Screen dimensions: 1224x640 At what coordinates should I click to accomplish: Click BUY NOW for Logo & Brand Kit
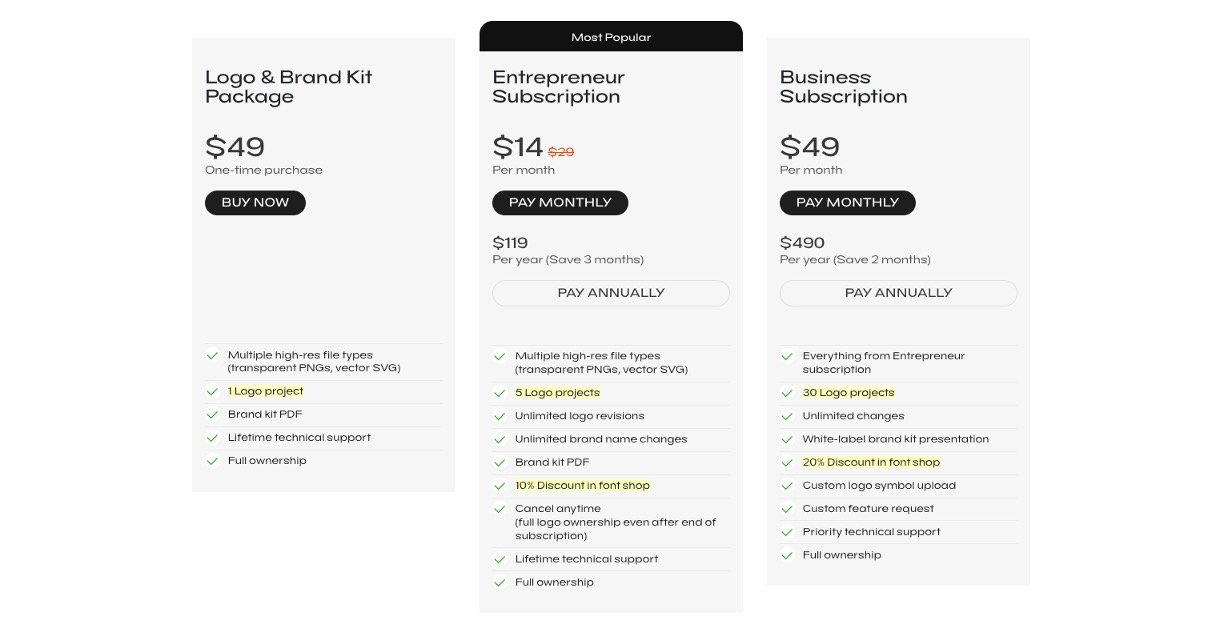tap(255, 203)
